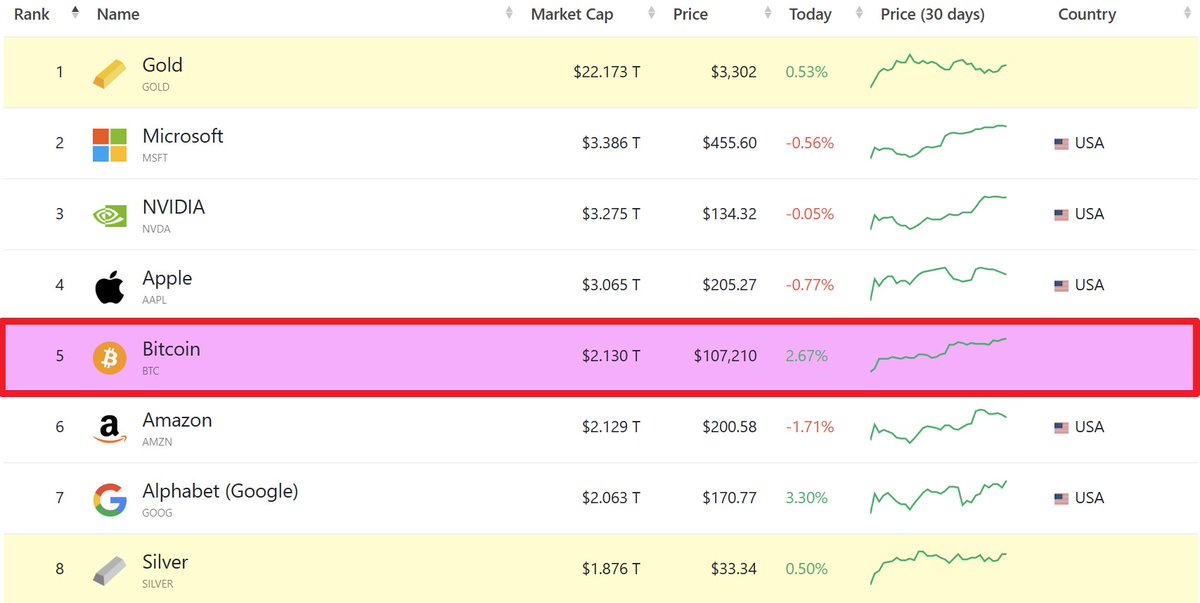Open the Amazon company link
The image size is (1200, 603).
[x=177, y=420]
